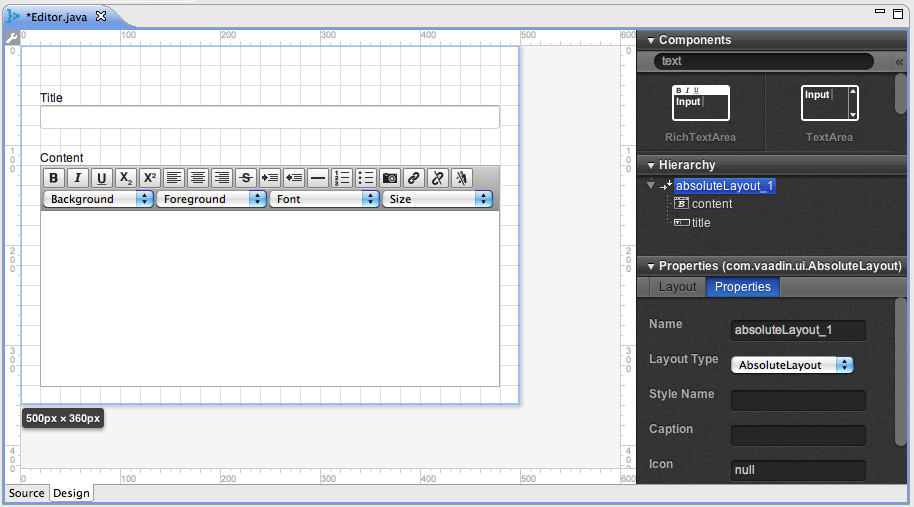Create link with chain icon
Screen dimensions: 914x507
pyautogui.click(x=414, y=178)
